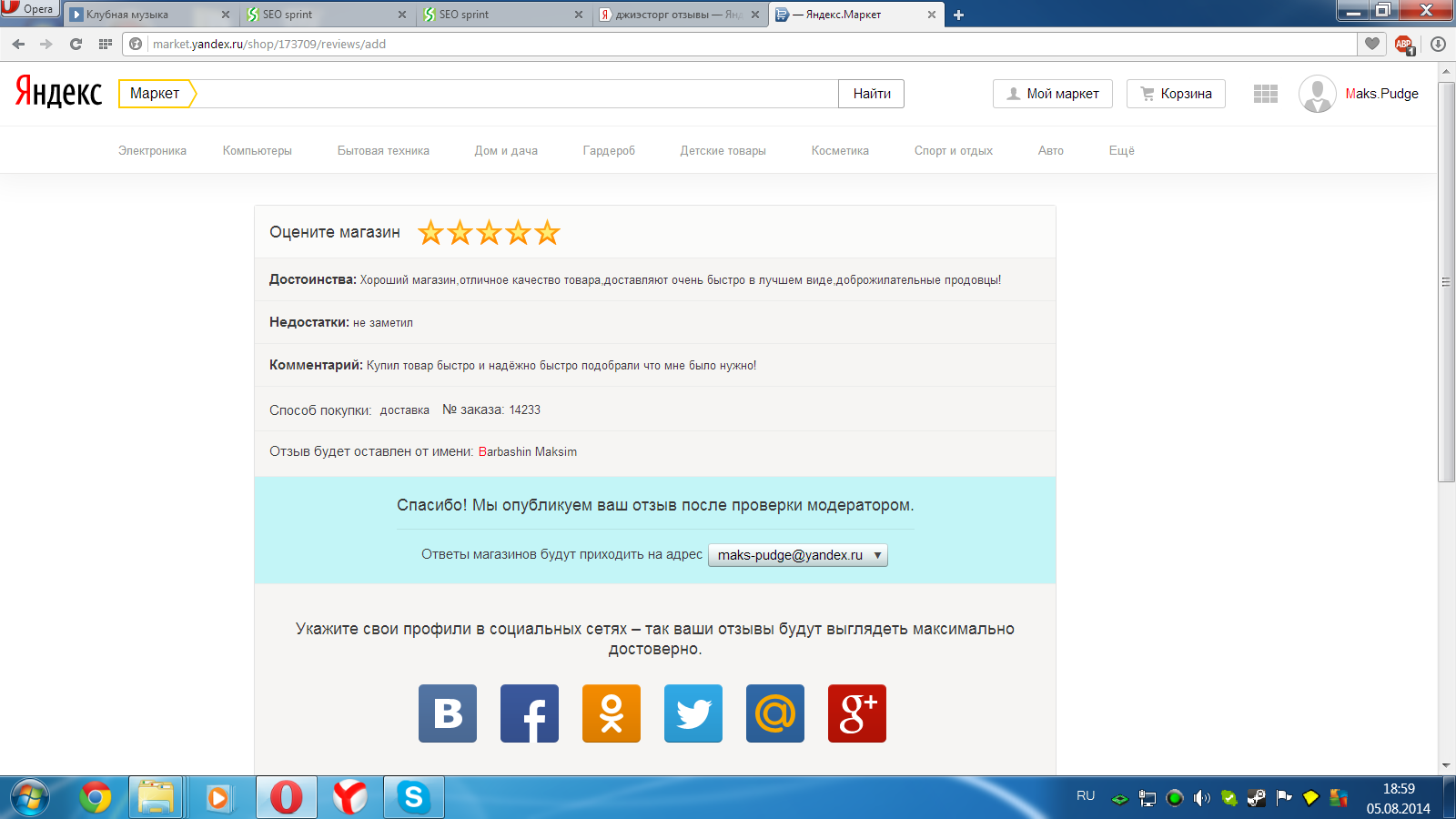Open Opera speed dial grid icon
The width and height of the screenshot is (1456, 819).
click(106, 44)
